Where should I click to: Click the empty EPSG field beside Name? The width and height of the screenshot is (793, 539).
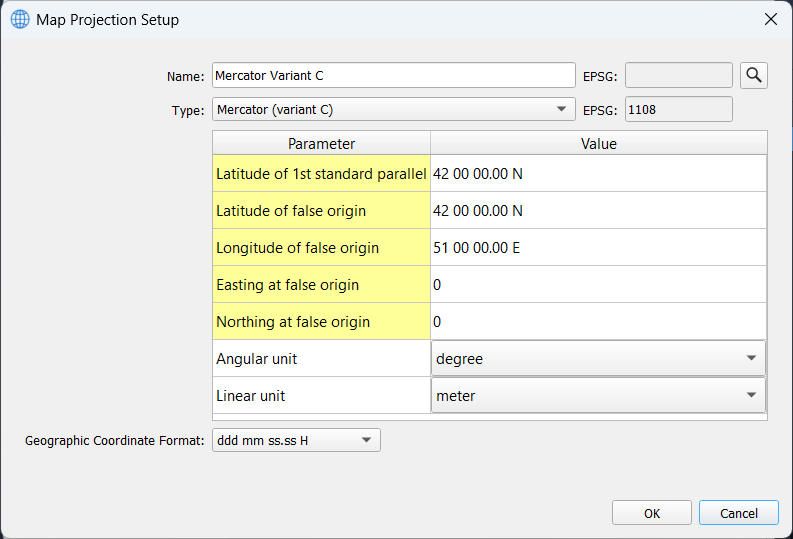[679, 75]
